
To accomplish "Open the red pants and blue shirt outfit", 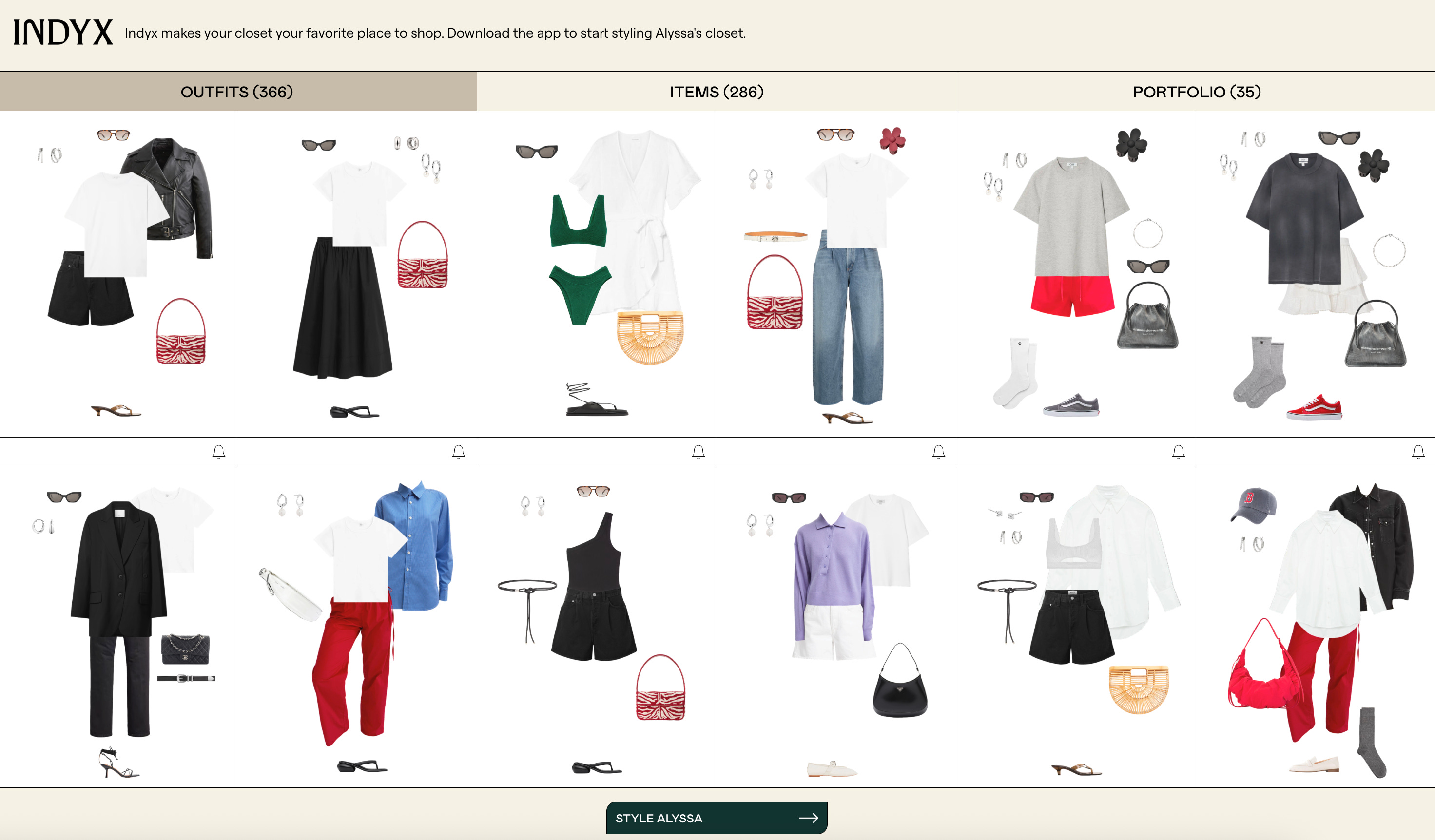I will point(356,626).
